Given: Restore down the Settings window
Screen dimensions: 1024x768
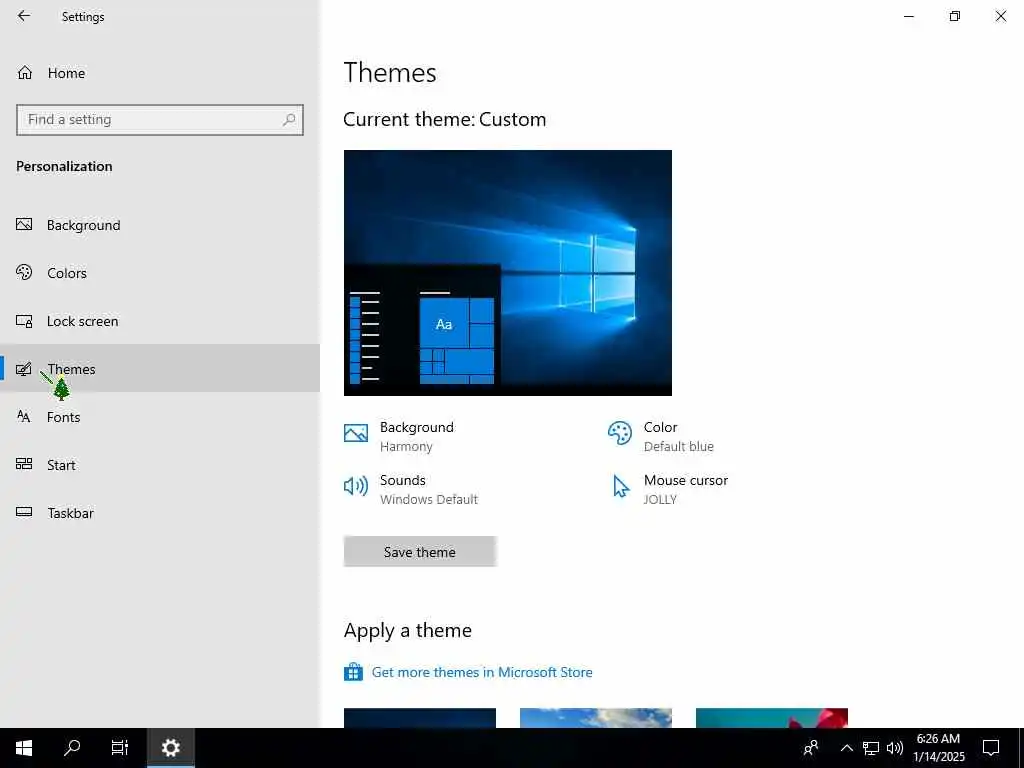Looking at the screenshot, I should (x=955, y=16).
